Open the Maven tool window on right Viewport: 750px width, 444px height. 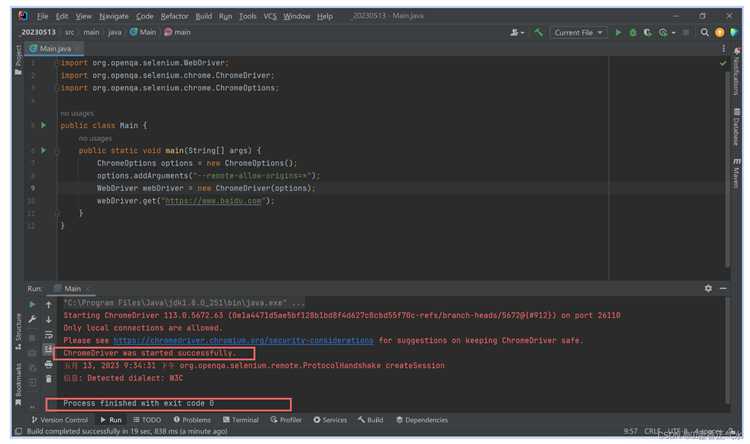tap(737, 173)
